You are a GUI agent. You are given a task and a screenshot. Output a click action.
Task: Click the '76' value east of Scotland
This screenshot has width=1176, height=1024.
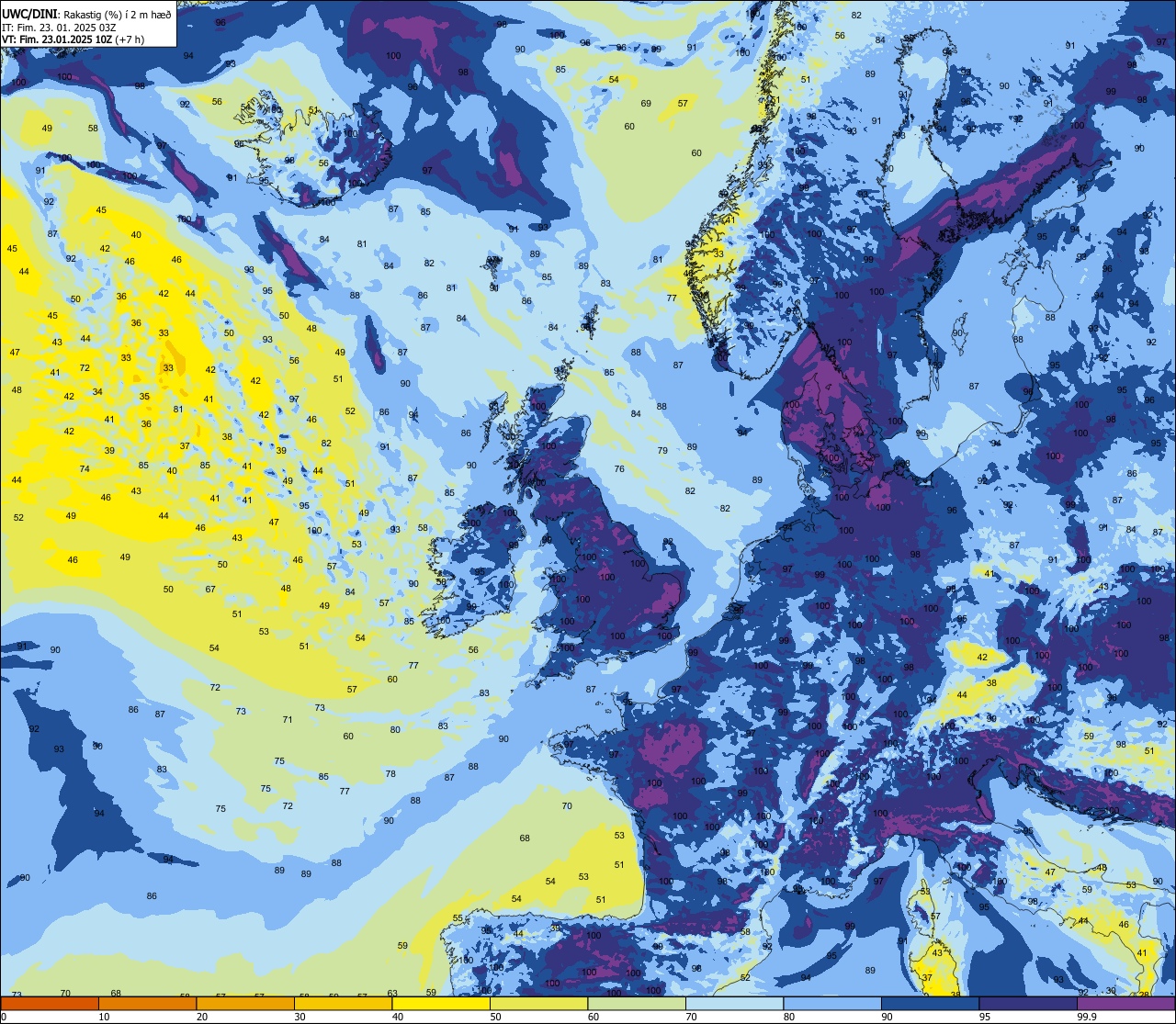[619, 469]
